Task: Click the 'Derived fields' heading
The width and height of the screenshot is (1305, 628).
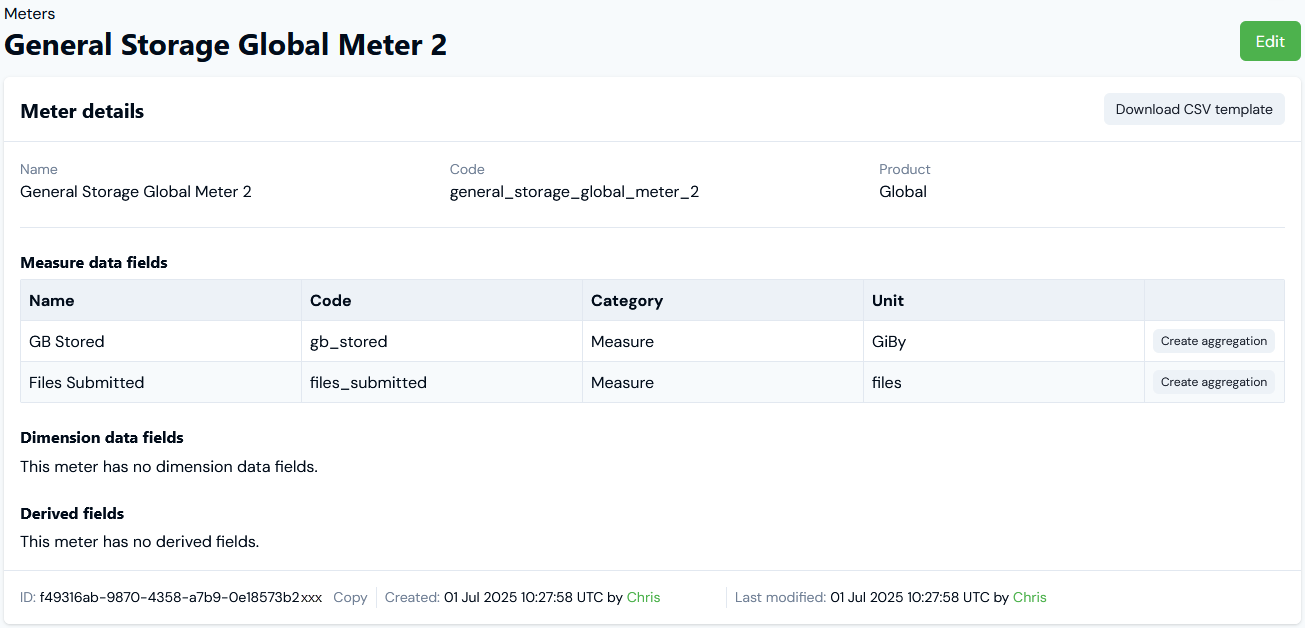Action: (72, 513)
